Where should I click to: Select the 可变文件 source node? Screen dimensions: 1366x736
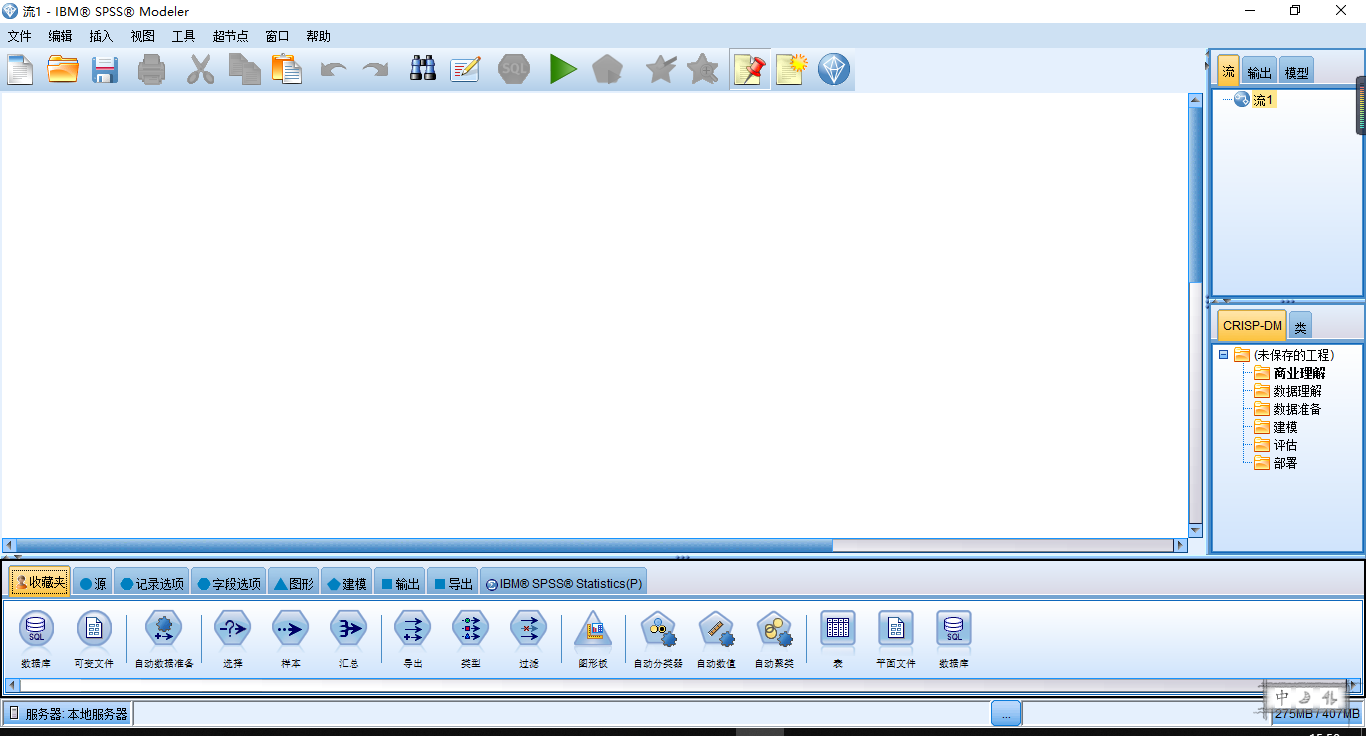pyautogui.click(x=94, y=637)
